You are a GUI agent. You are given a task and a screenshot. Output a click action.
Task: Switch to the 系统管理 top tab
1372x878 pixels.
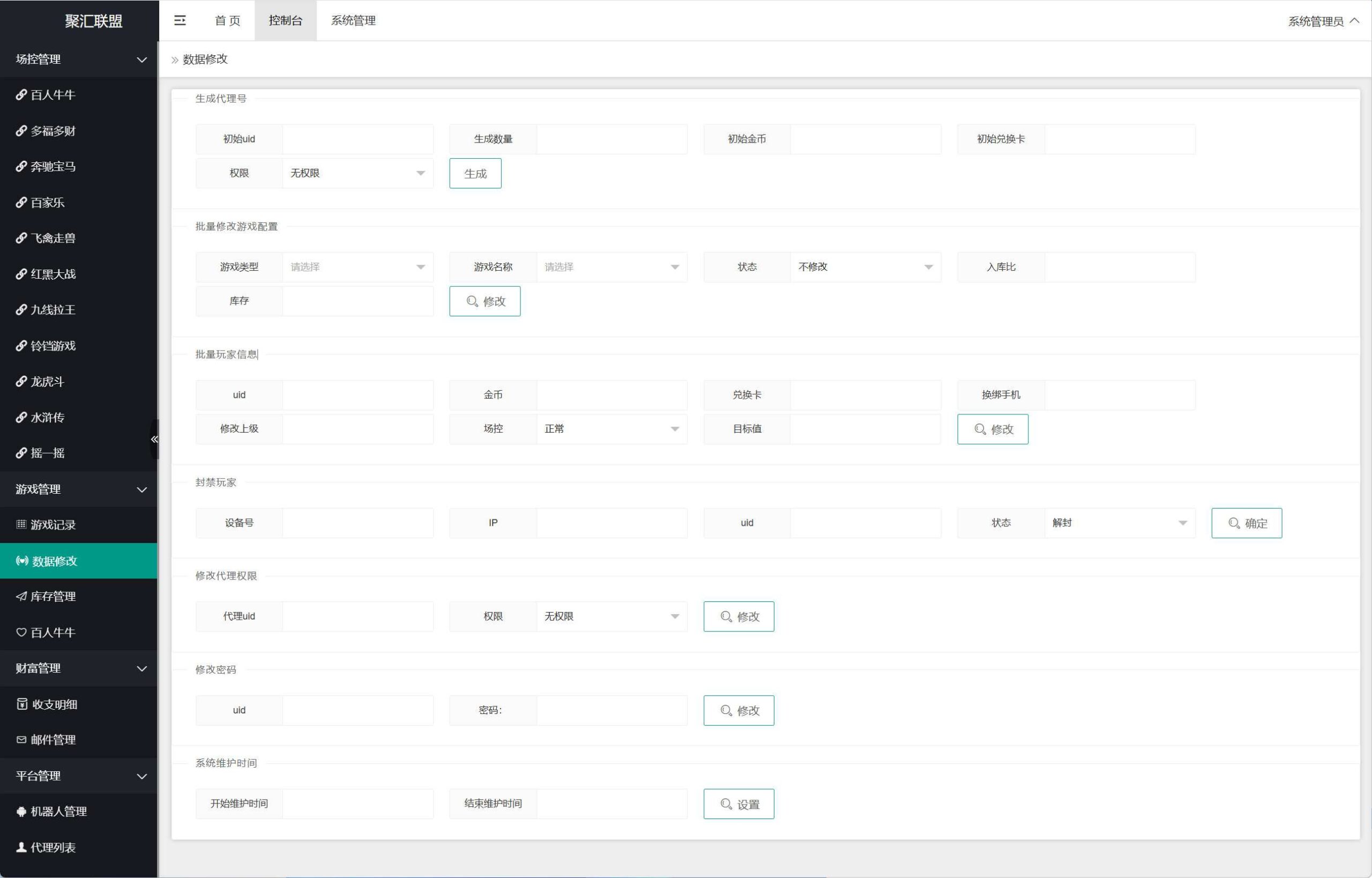tap(353, 20)
